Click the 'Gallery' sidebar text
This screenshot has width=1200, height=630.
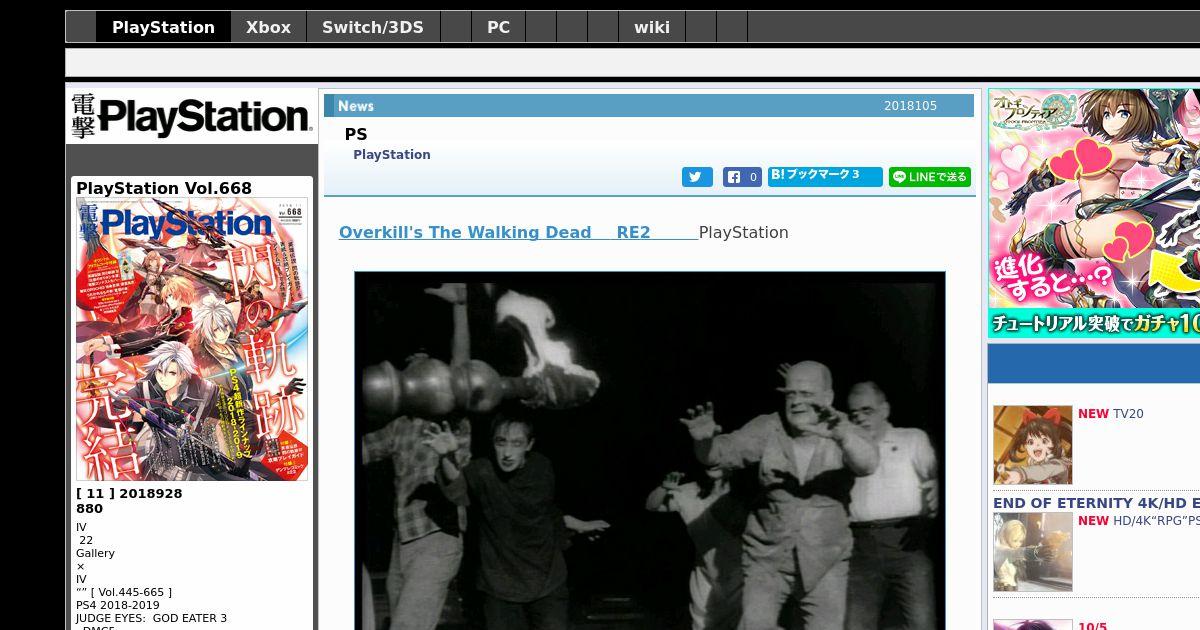coord(95,553)
